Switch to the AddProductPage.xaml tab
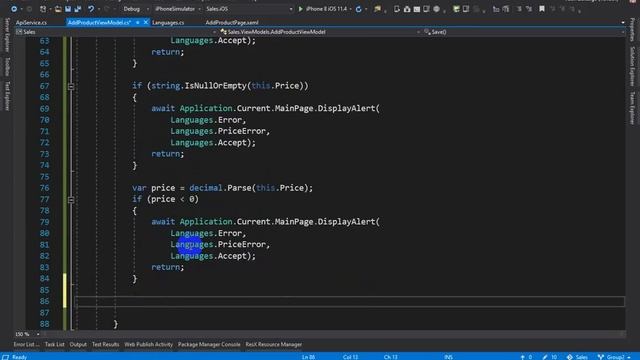640x360 pixels. [232, 22]
